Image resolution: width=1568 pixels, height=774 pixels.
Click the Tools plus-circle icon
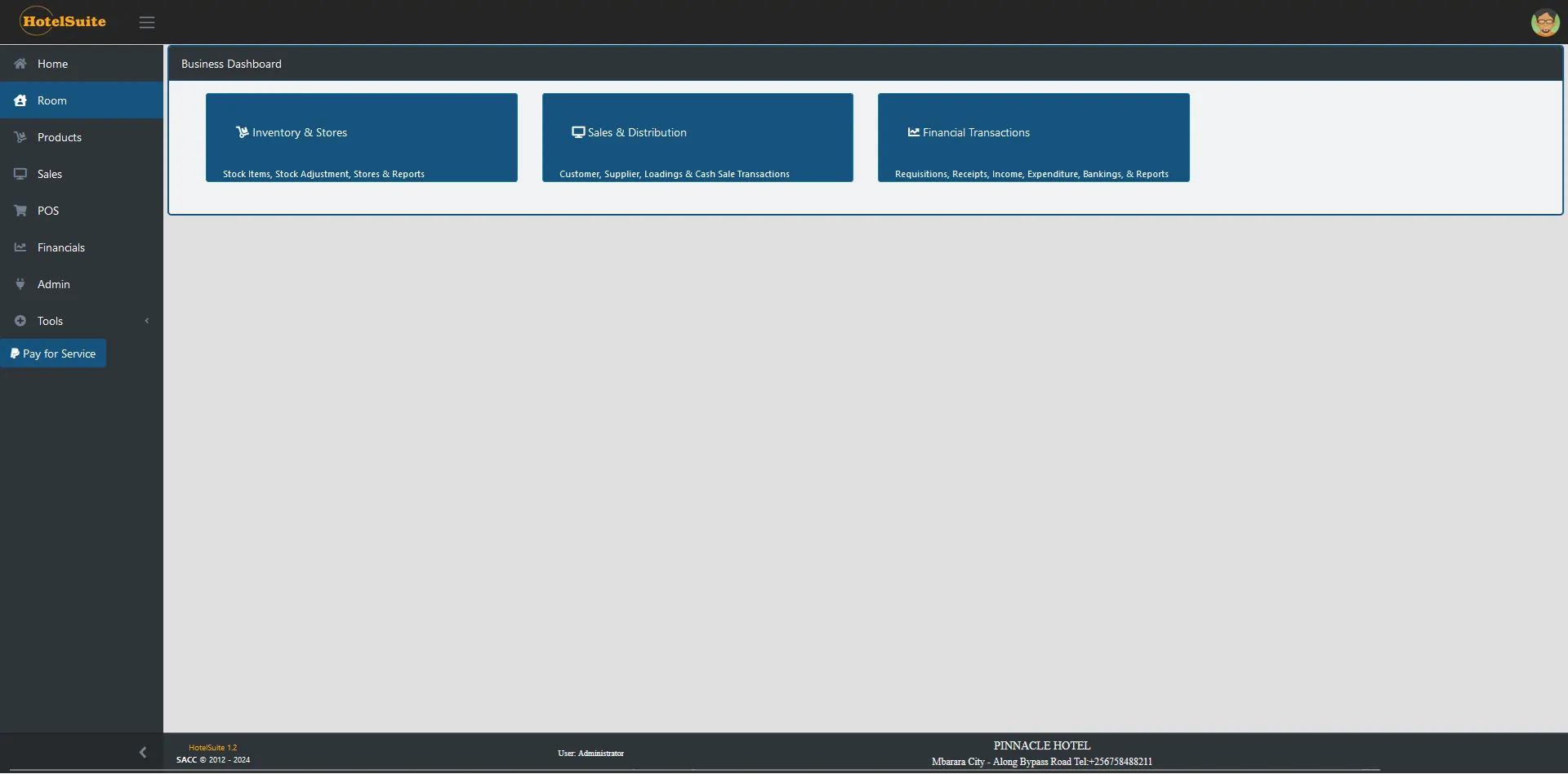[x=20, y=321]
